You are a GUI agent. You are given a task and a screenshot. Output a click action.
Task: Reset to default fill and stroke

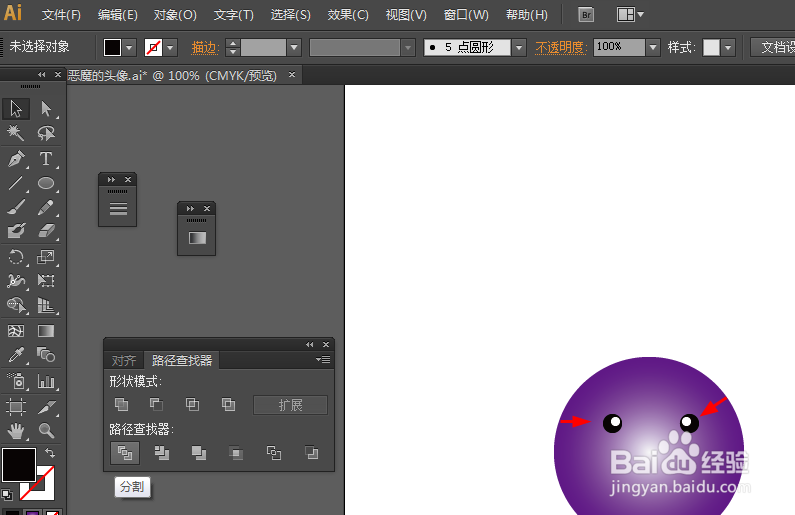(7, 494)
